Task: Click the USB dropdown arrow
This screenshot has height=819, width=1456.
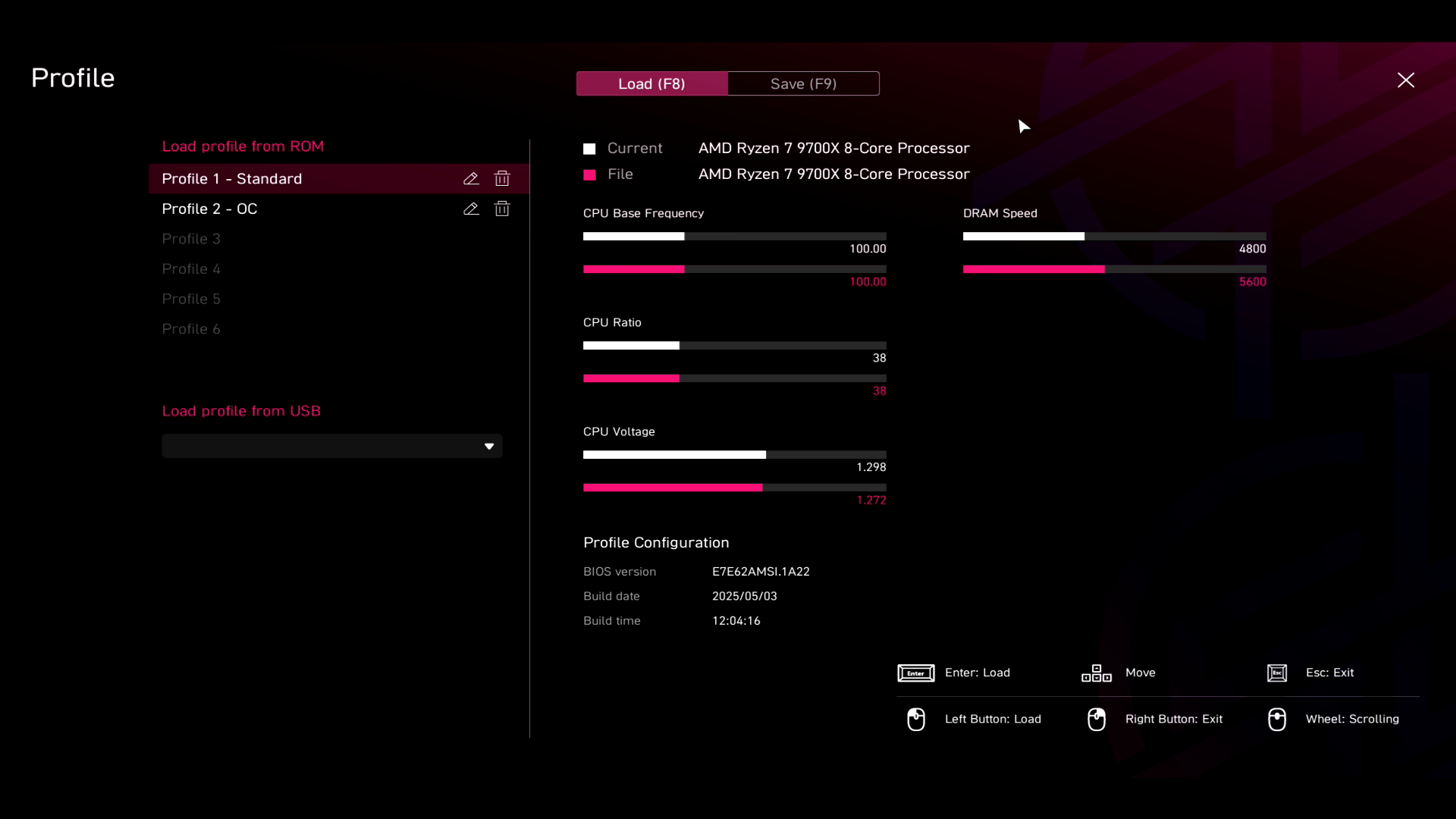Action: [x=489, y=446]
